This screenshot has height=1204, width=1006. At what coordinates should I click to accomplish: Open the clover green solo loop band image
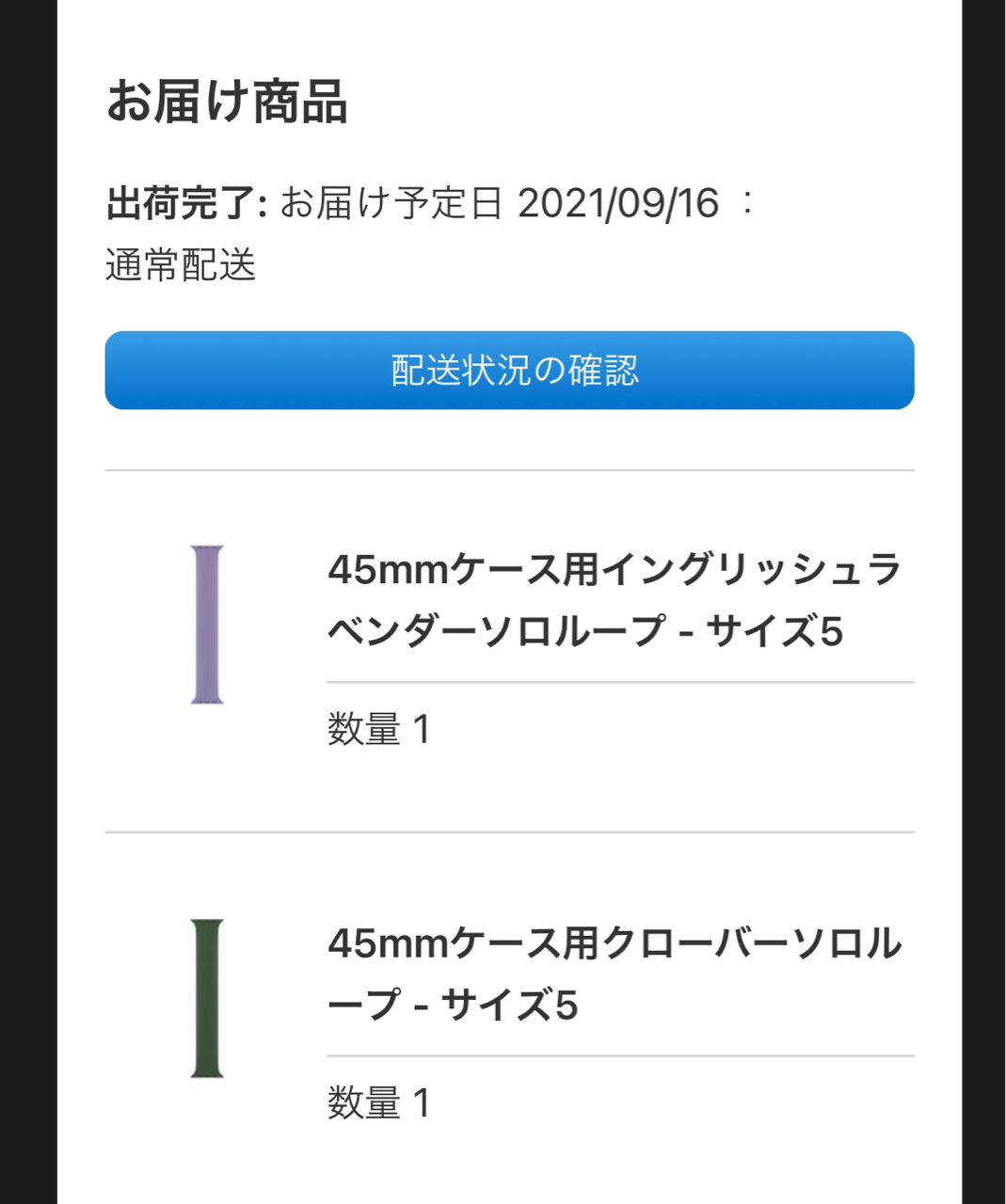point(207,998)
